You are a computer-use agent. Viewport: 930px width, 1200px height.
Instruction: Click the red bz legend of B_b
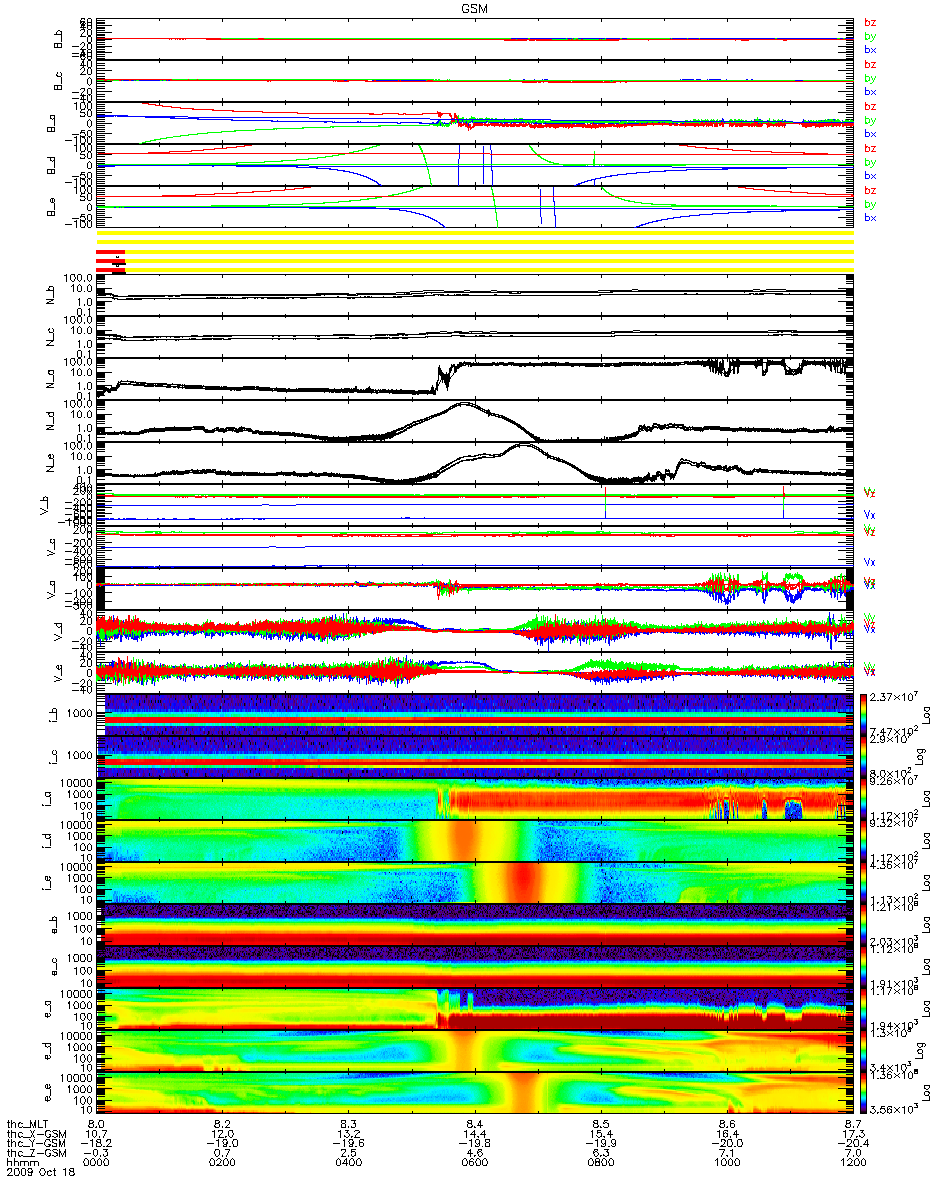pyautogui.click(x=869, y=23)
